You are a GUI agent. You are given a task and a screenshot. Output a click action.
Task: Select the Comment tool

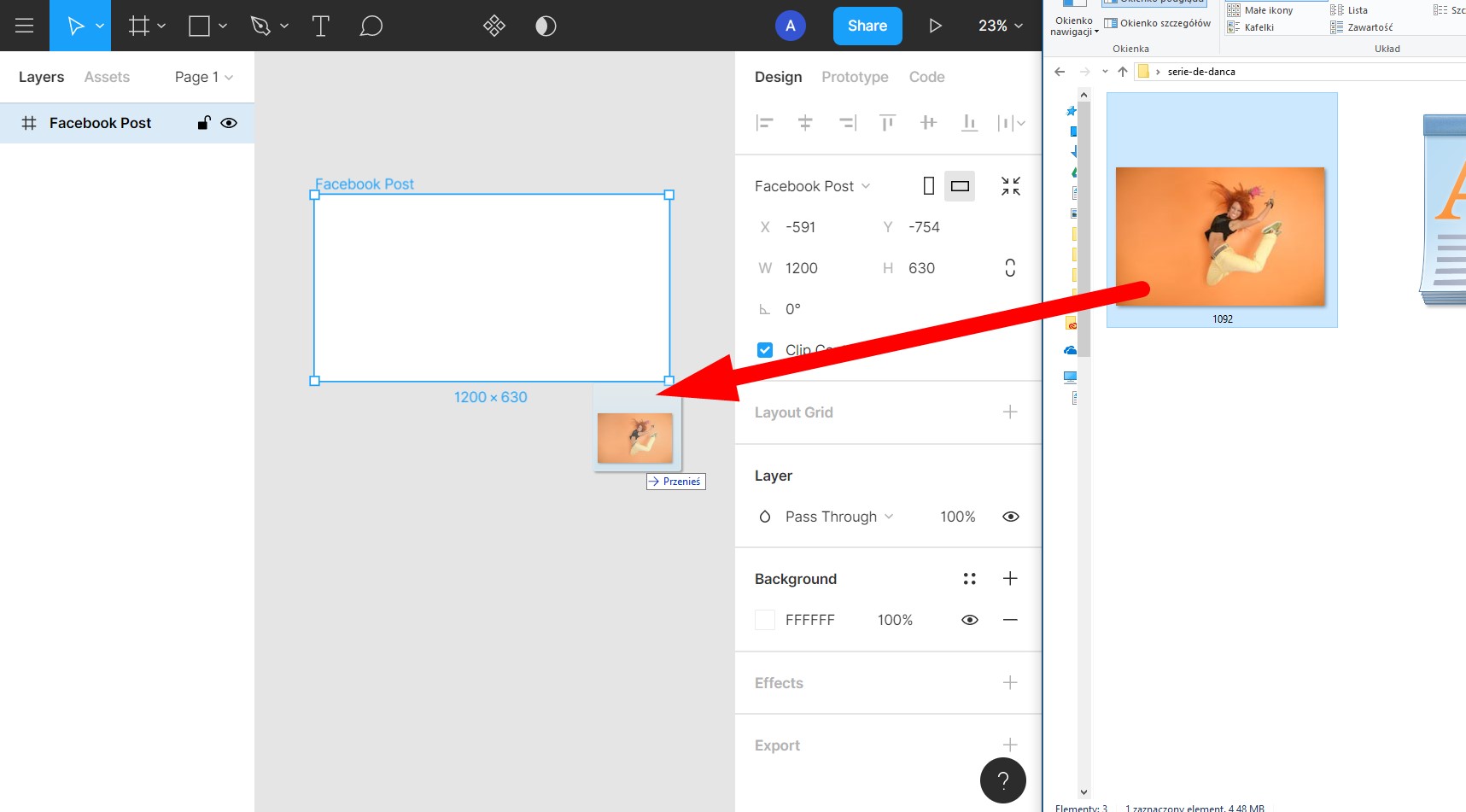tap(371, 26)
